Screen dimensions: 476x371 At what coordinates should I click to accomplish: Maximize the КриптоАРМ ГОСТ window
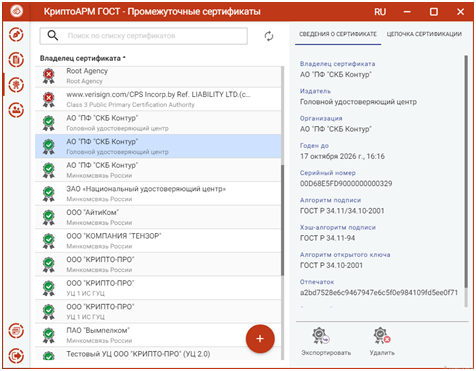pyautogui.click(x=434, y=12)
